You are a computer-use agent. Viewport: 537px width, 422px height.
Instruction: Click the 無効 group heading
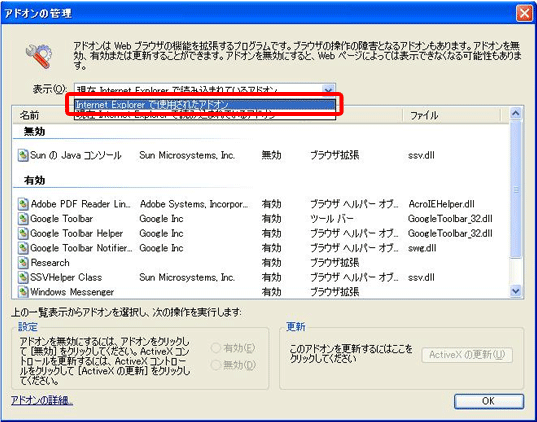(34, 131)
